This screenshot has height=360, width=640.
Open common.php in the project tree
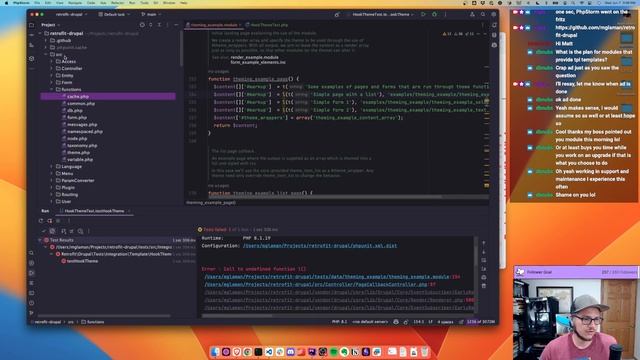point(81,104)
